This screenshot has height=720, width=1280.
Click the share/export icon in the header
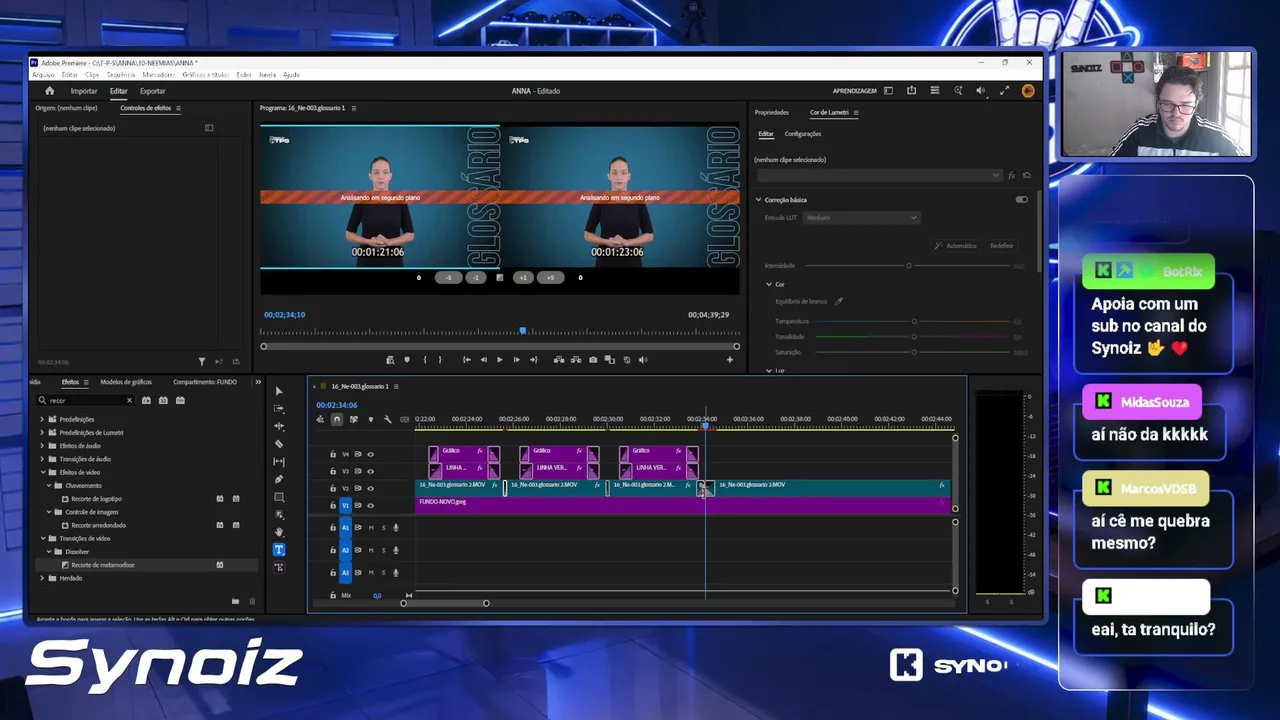click(911, 91)
